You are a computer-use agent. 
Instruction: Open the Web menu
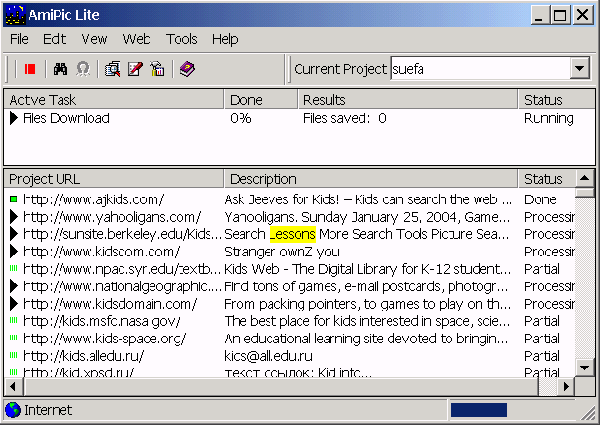point(136,39)
